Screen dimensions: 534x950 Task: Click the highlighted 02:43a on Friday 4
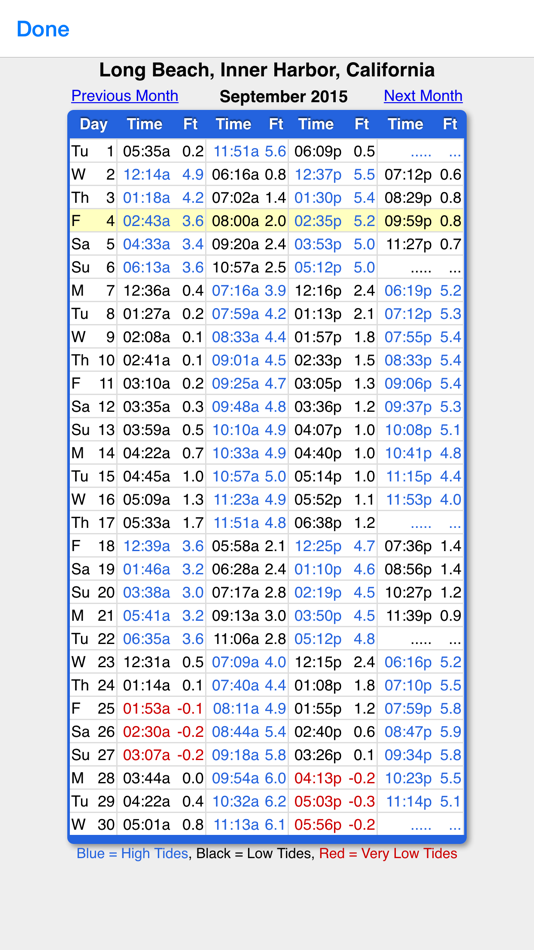(147, 221)
